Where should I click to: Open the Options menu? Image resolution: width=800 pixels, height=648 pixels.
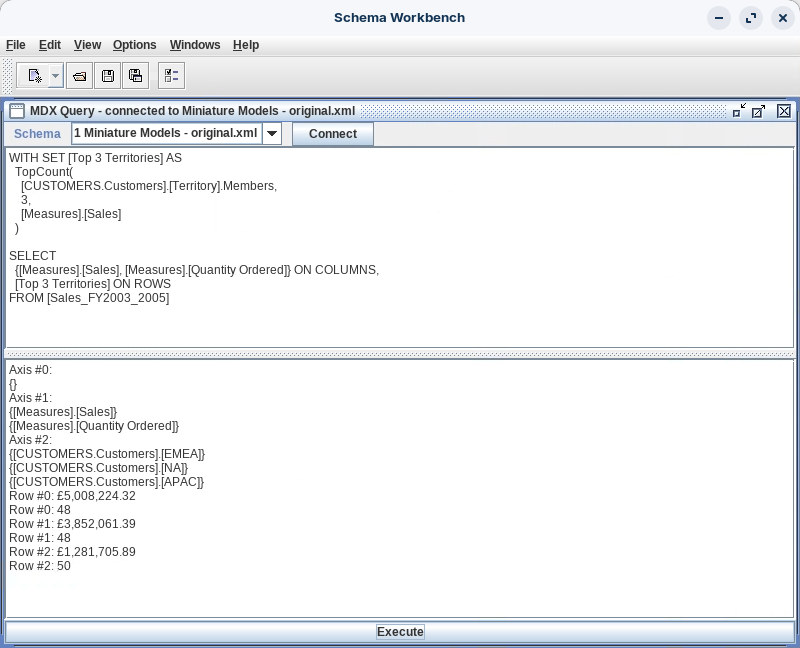pos(134,45)
